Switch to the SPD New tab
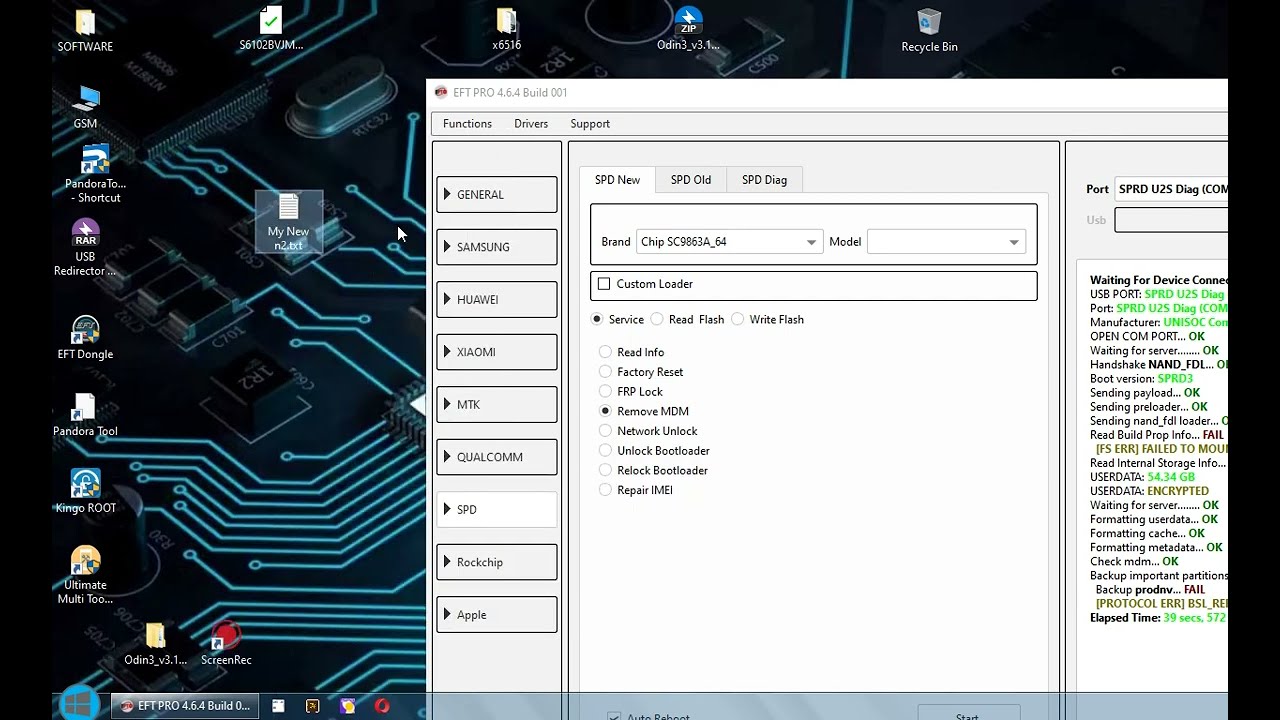This screenshot has height=720, width=1280. pyautogui.click(x=617, y=180)
